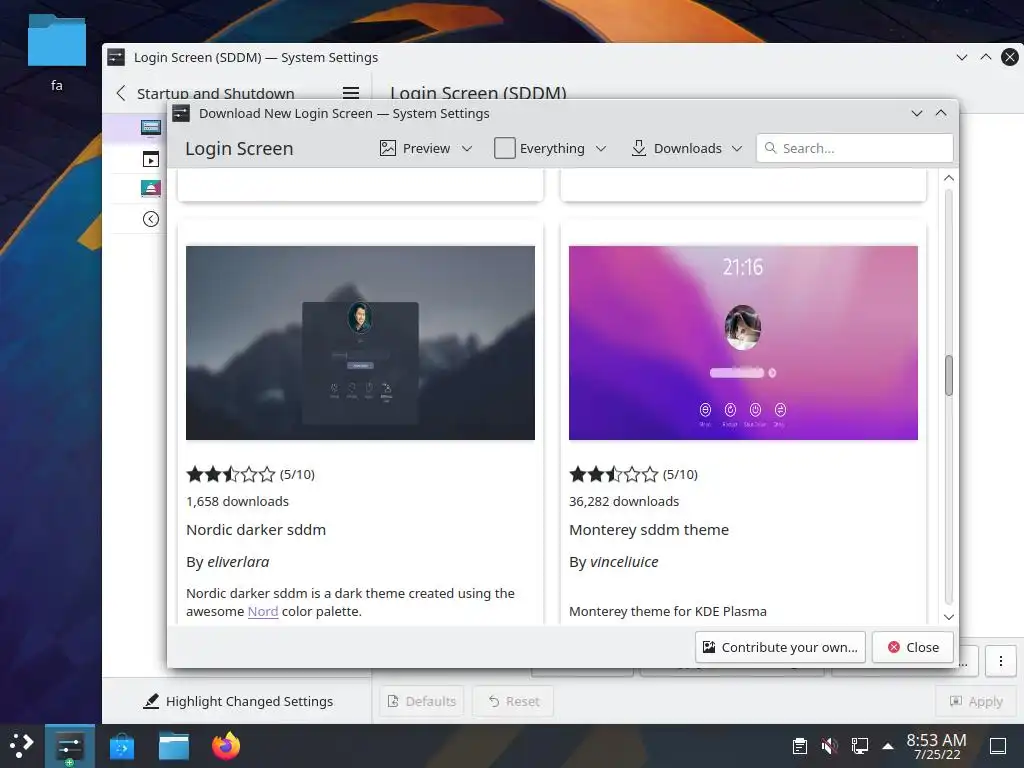Click the scroll up arrow of the theme list
This screenshot has height=768, width=1024.
(x=949, y=178)
